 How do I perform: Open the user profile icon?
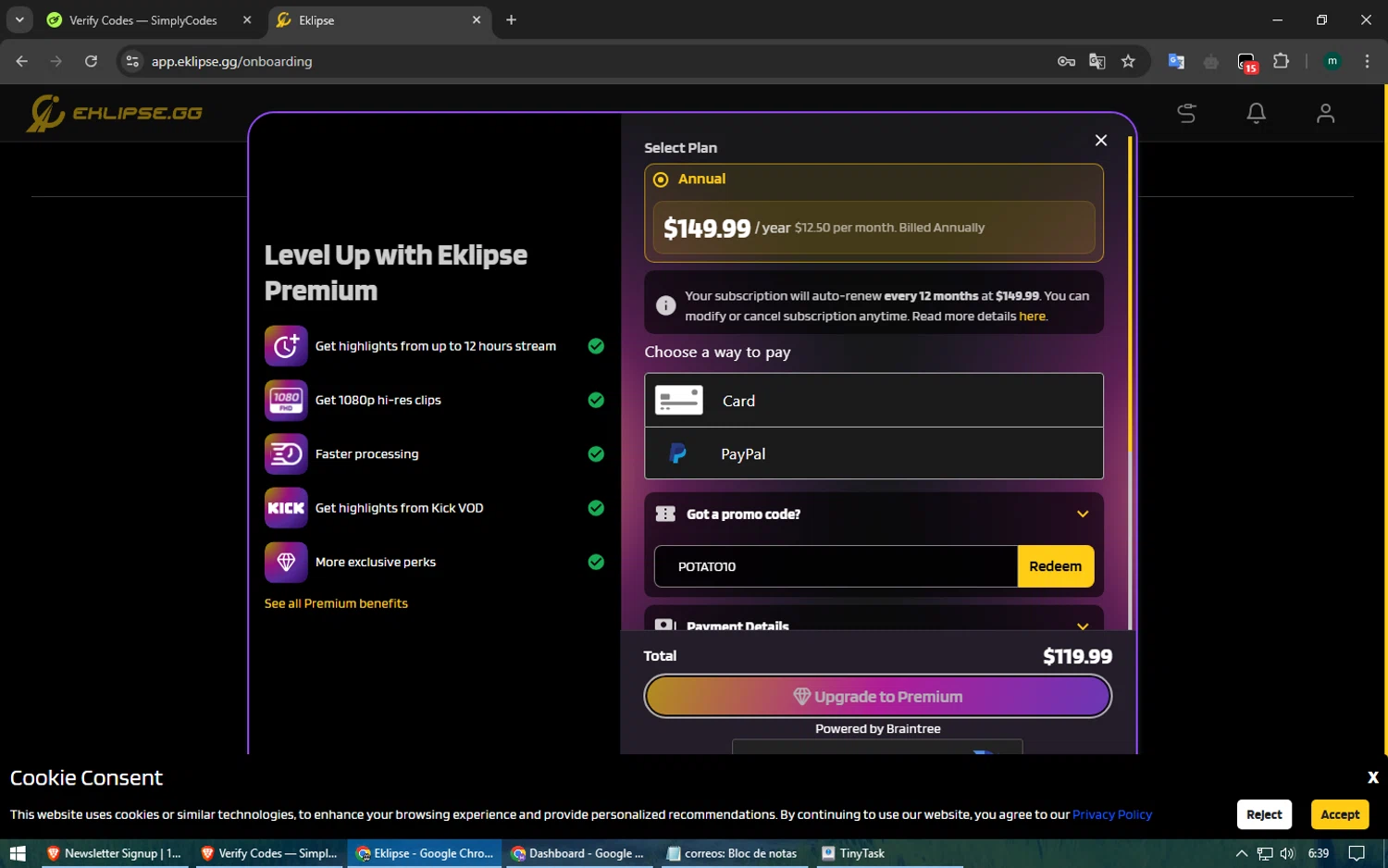pos(1325,113)
